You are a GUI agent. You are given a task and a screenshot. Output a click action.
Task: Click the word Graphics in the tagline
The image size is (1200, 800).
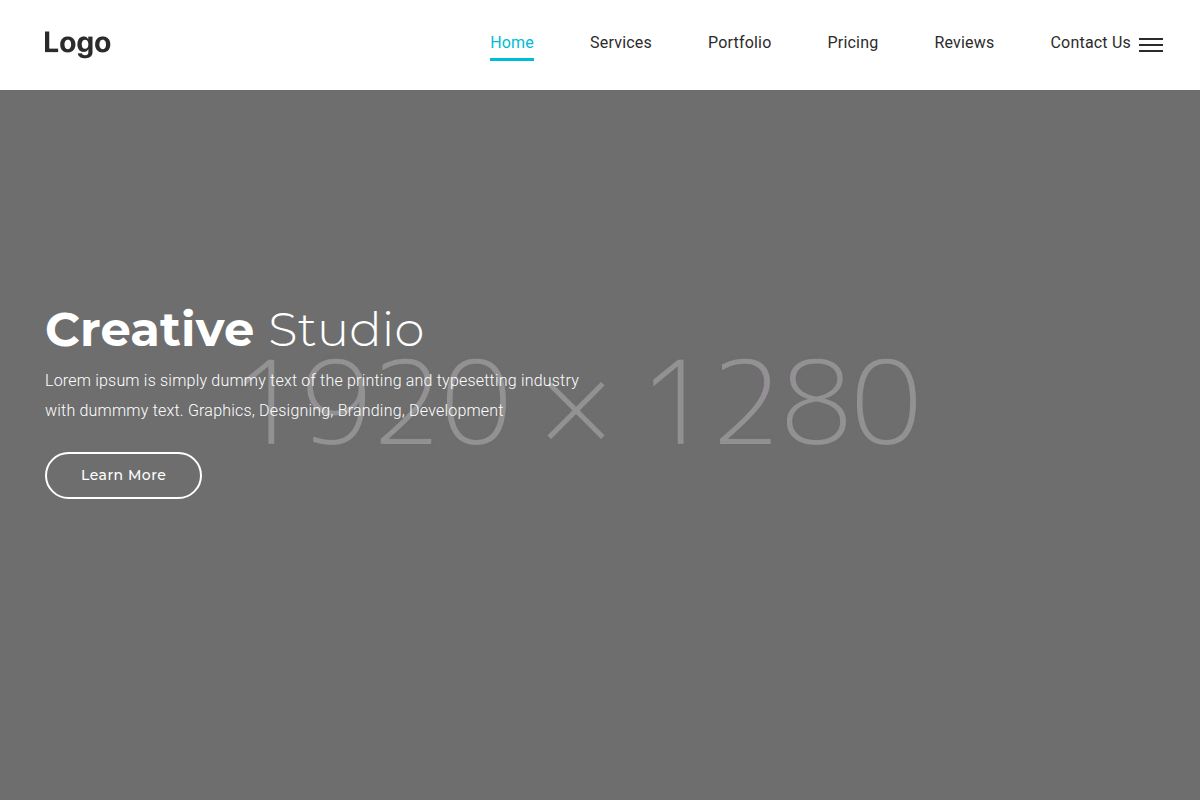coord(220,411)
